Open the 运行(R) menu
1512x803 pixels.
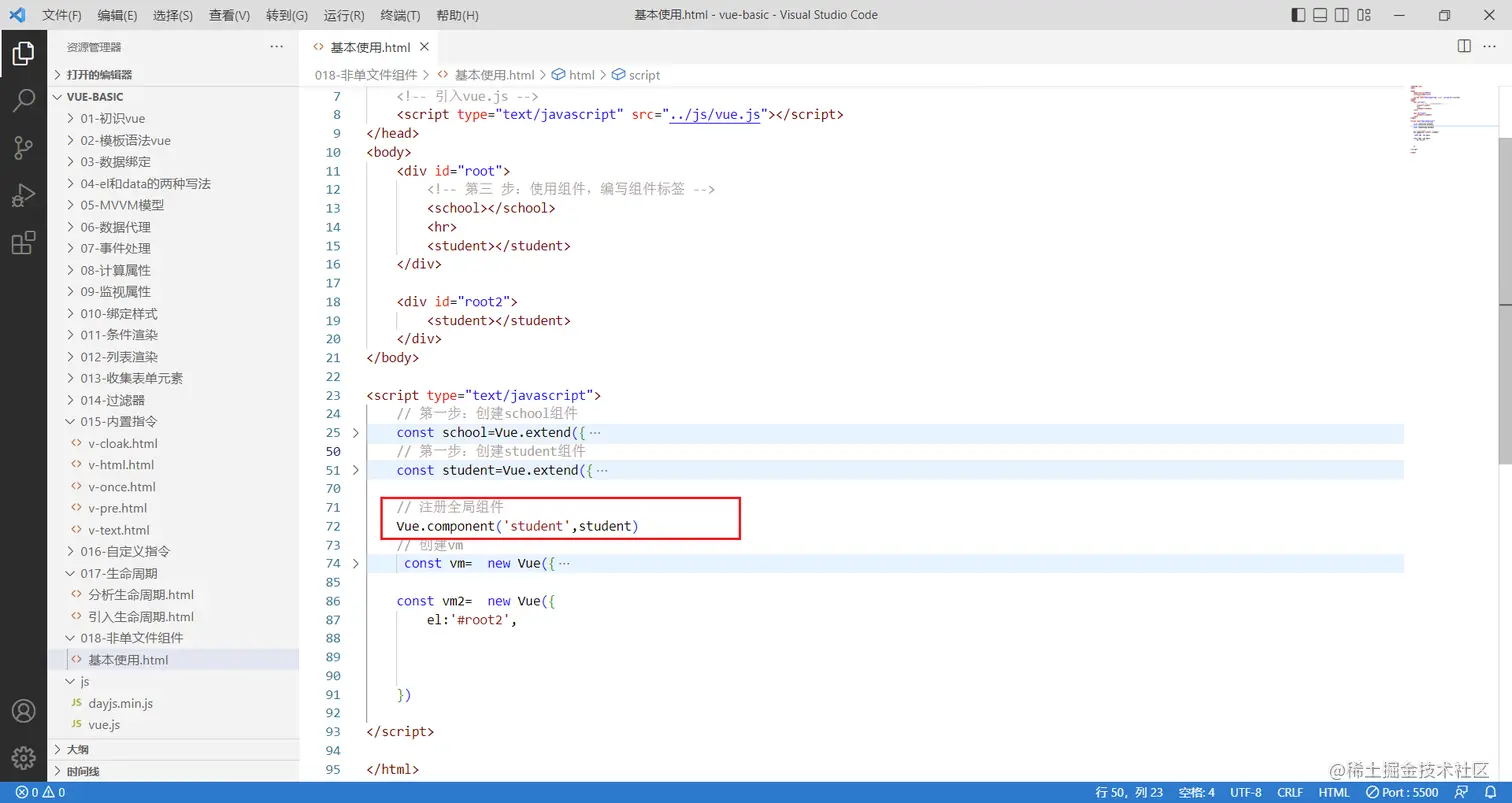coord(344,15)
